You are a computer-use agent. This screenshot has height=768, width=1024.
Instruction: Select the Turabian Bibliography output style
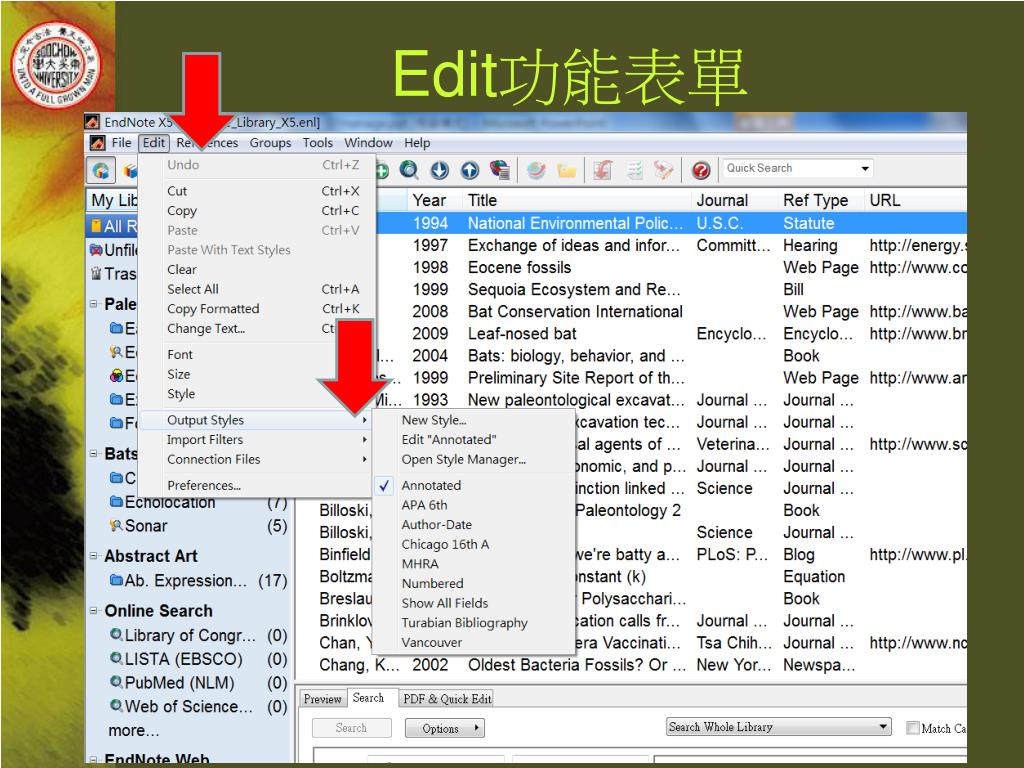[464, 622]
